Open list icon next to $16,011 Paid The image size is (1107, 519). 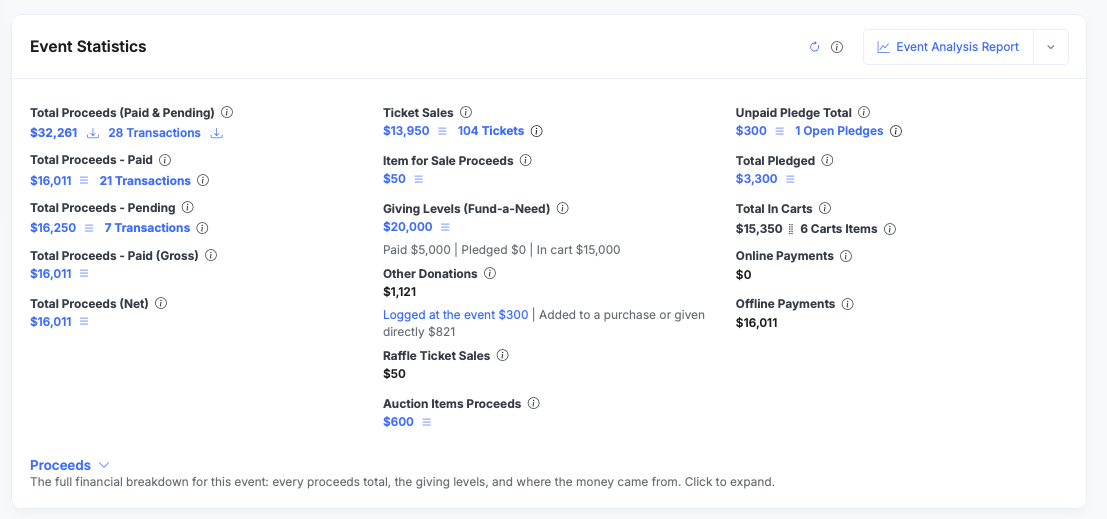[x=84, y=181]
